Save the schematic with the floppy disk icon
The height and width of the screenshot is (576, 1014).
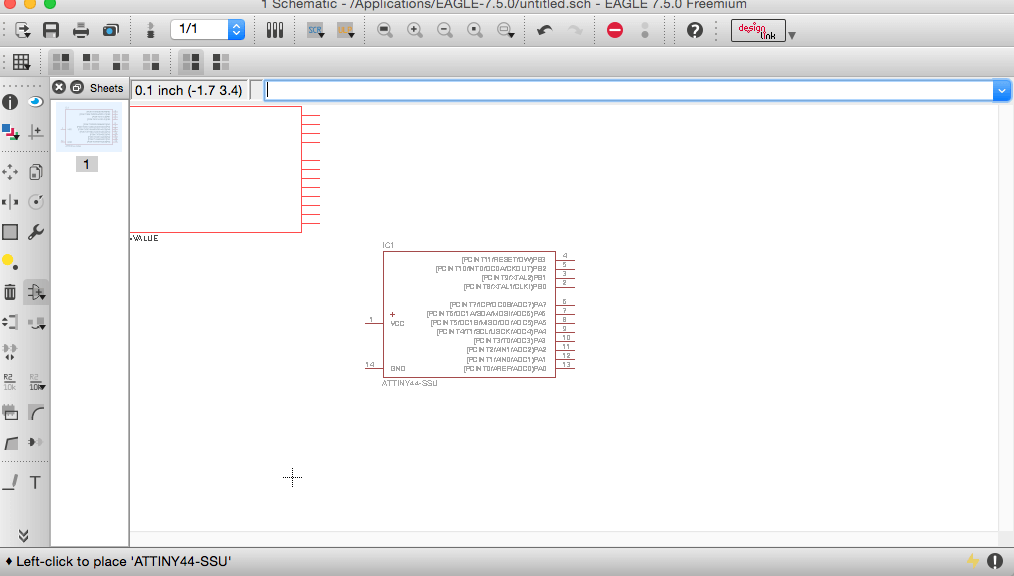51,30
